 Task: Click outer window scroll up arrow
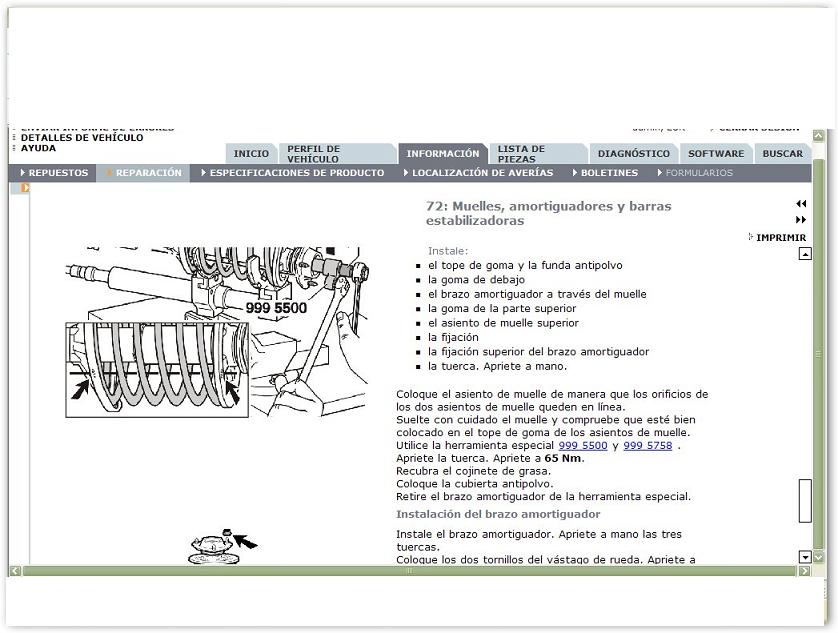tap(818, 136)
